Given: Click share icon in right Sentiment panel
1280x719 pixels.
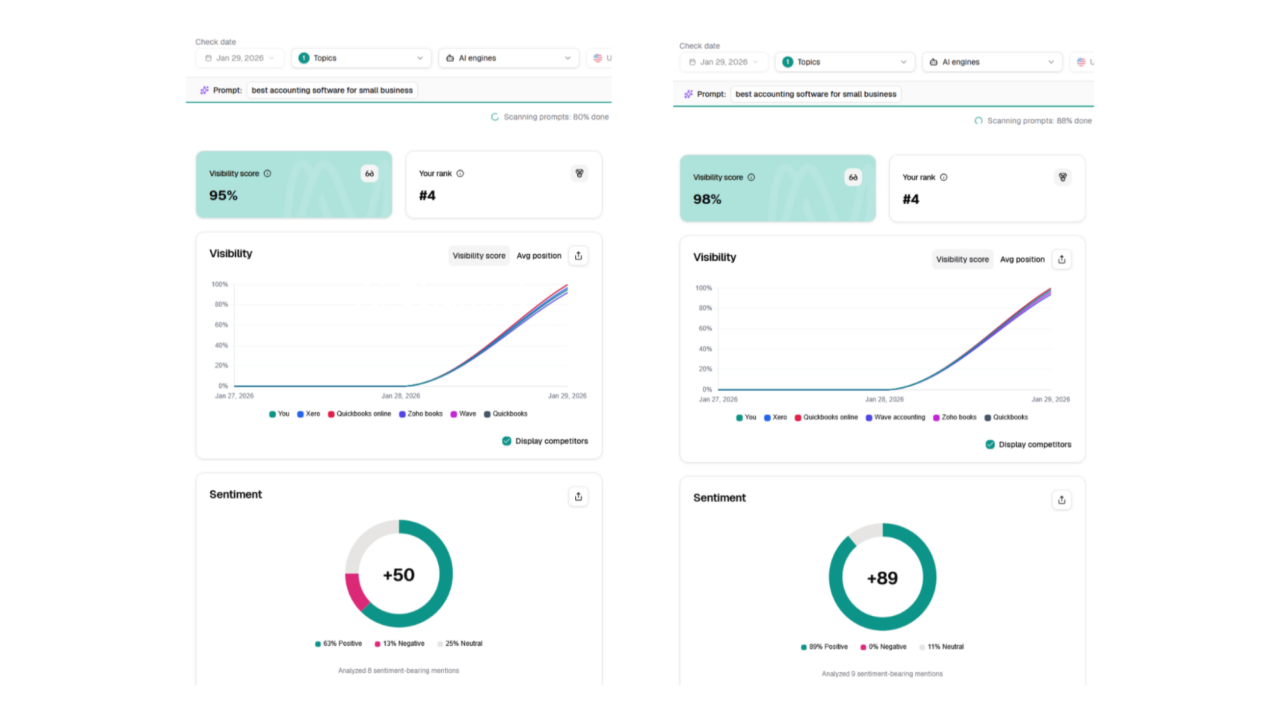Looking at the screenshot, I should coord(1062,500).
